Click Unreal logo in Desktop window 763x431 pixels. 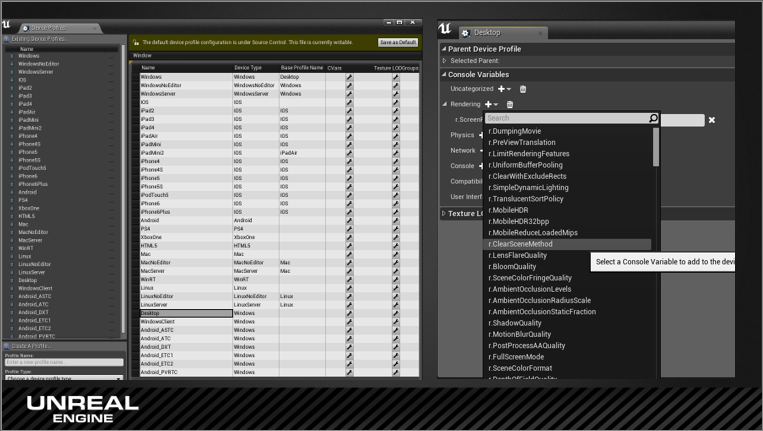[x=445, y=29]
